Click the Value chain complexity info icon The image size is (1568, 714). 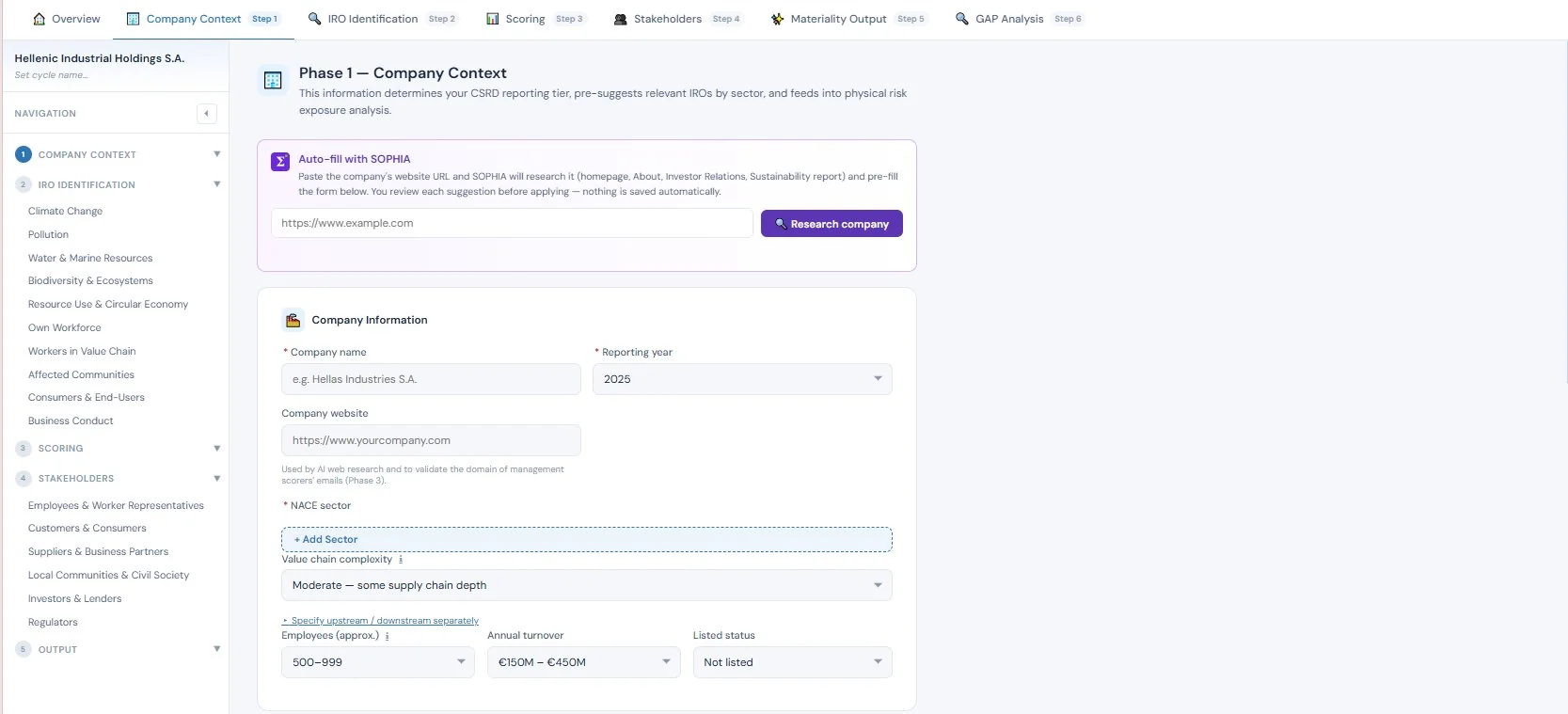pyautogui.click(x=401, y=560)
